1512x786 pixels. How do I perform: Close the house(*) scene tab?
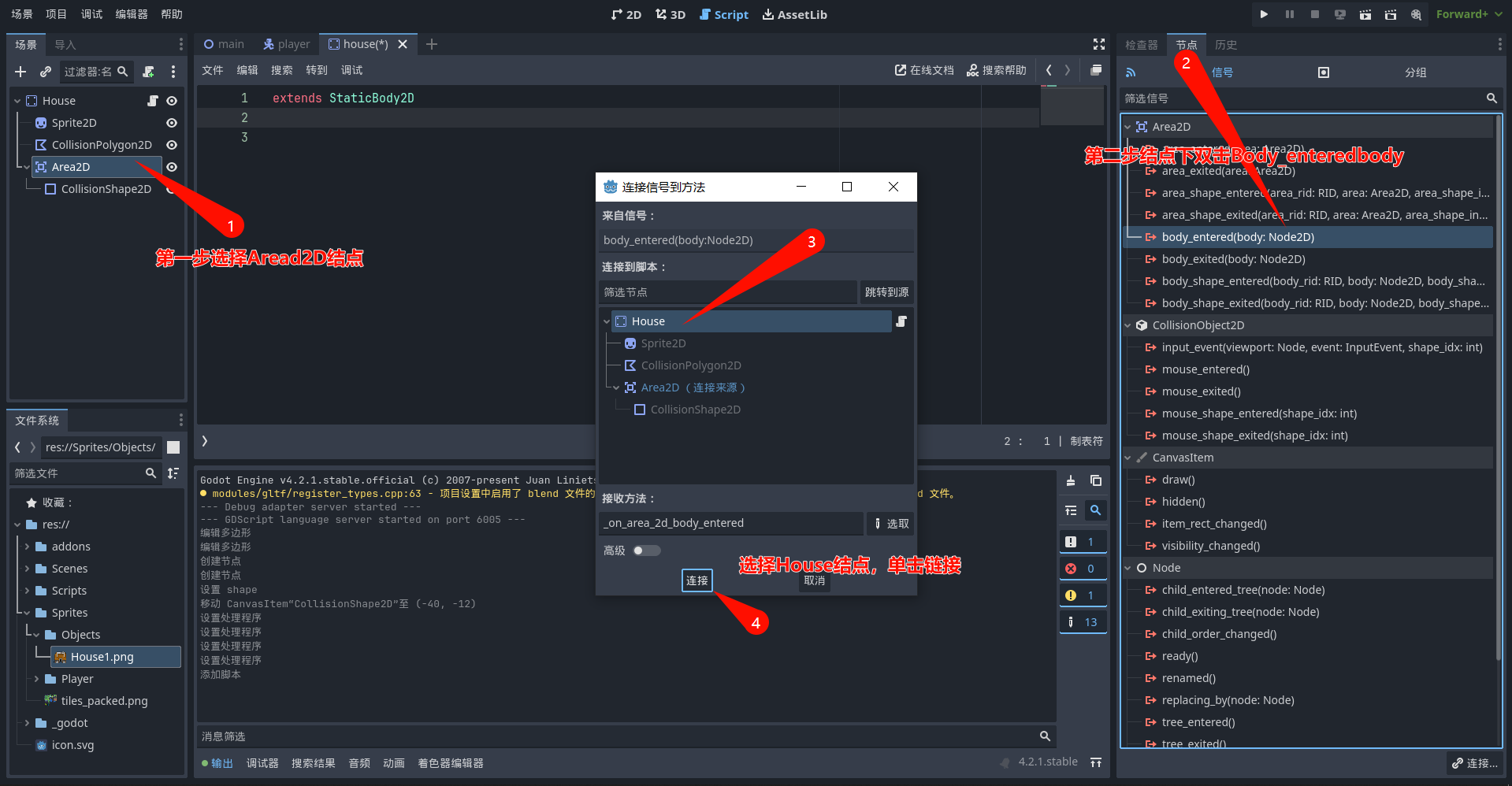click(x=403, y=44)
